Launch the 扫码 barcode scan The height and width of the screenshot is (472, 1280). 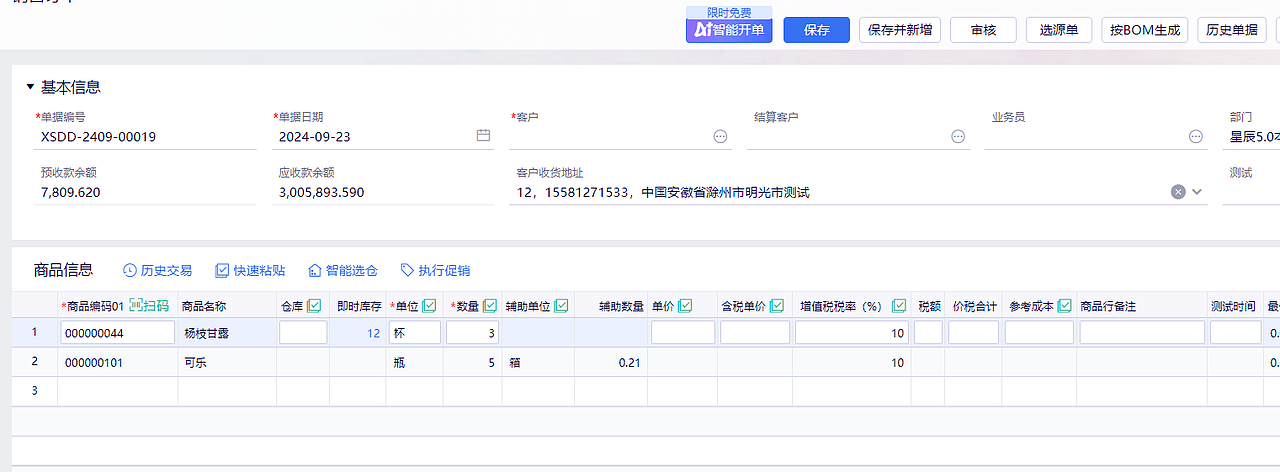tap(149, 305)
